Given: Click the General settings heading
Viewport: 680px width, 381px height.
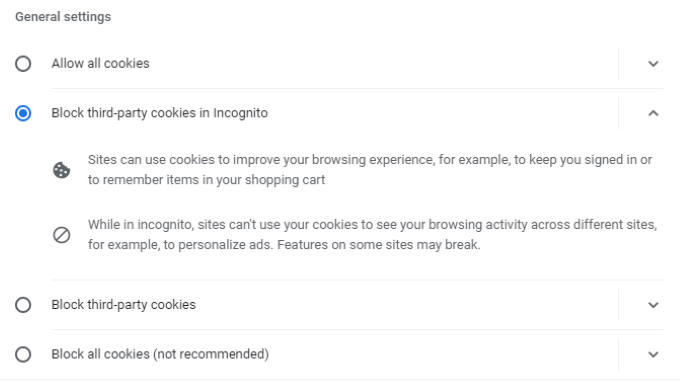Looking at the screenshot, I should pyautogui.click(x=63, y=17).
